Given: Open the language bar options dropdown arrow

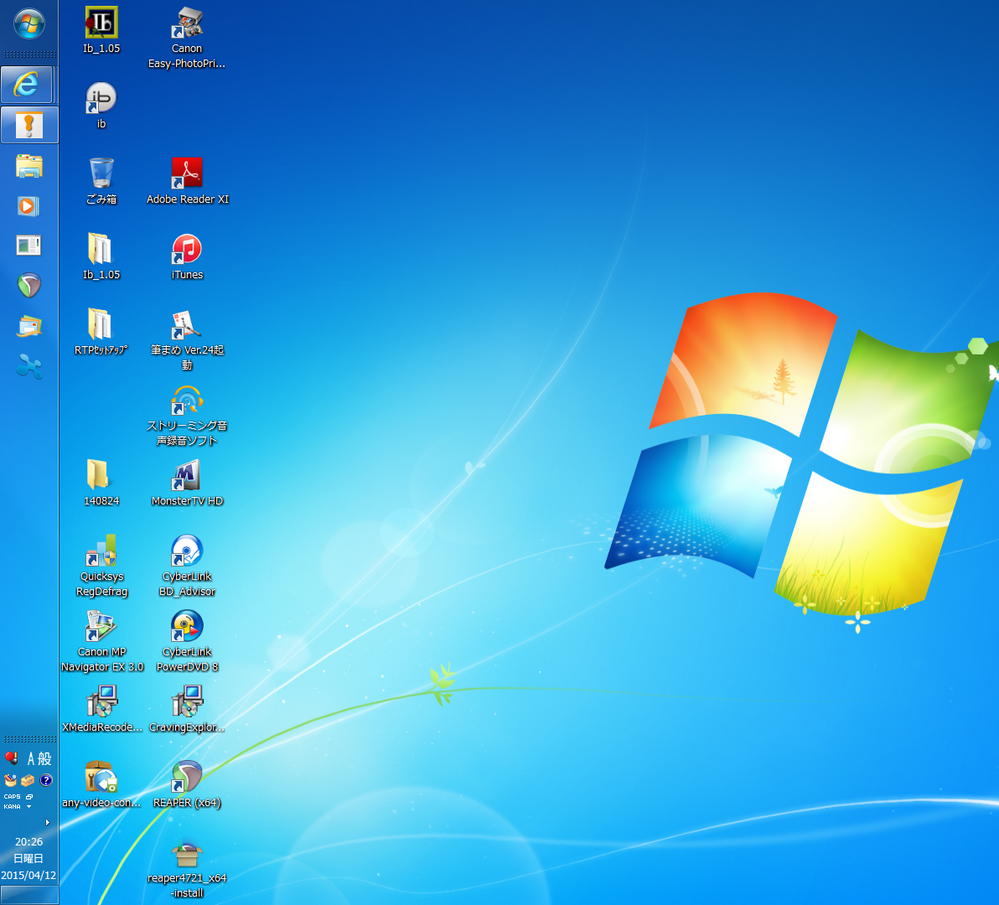Looking at the screenshot, I should [29, 807].
